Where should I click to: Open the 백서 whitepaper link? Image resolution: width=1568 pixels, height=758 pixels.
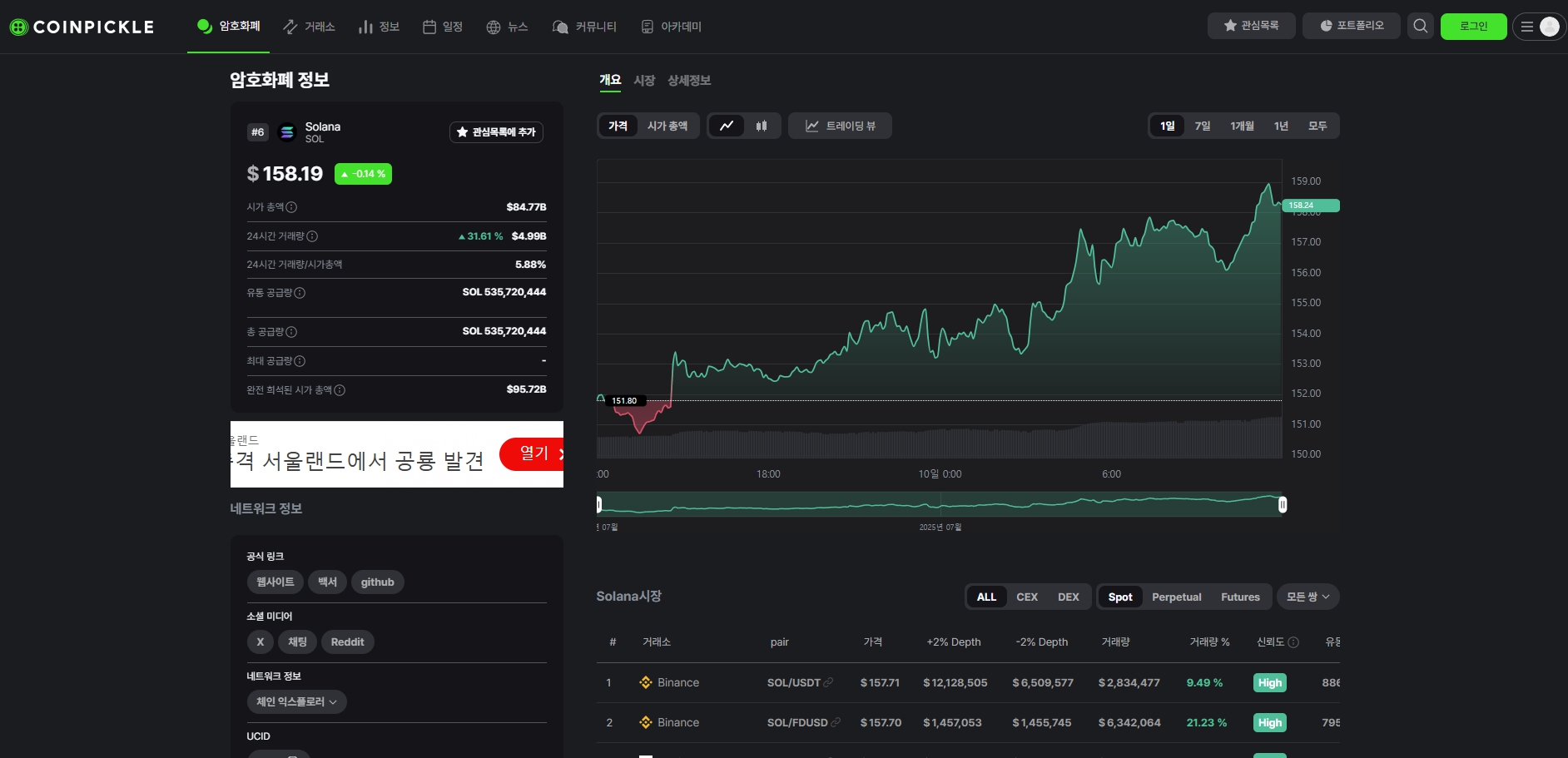pos(327,582)
